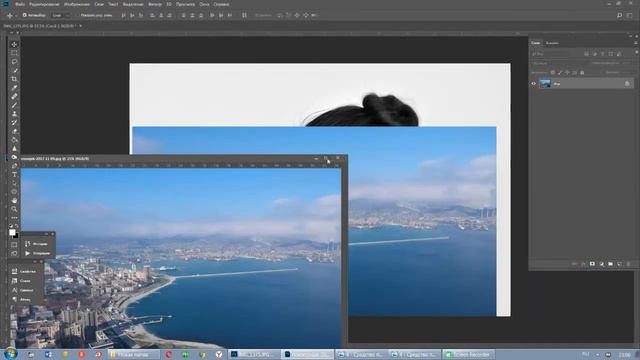Open the Image menu
The image size is (640, 360).
coord(76,4)
